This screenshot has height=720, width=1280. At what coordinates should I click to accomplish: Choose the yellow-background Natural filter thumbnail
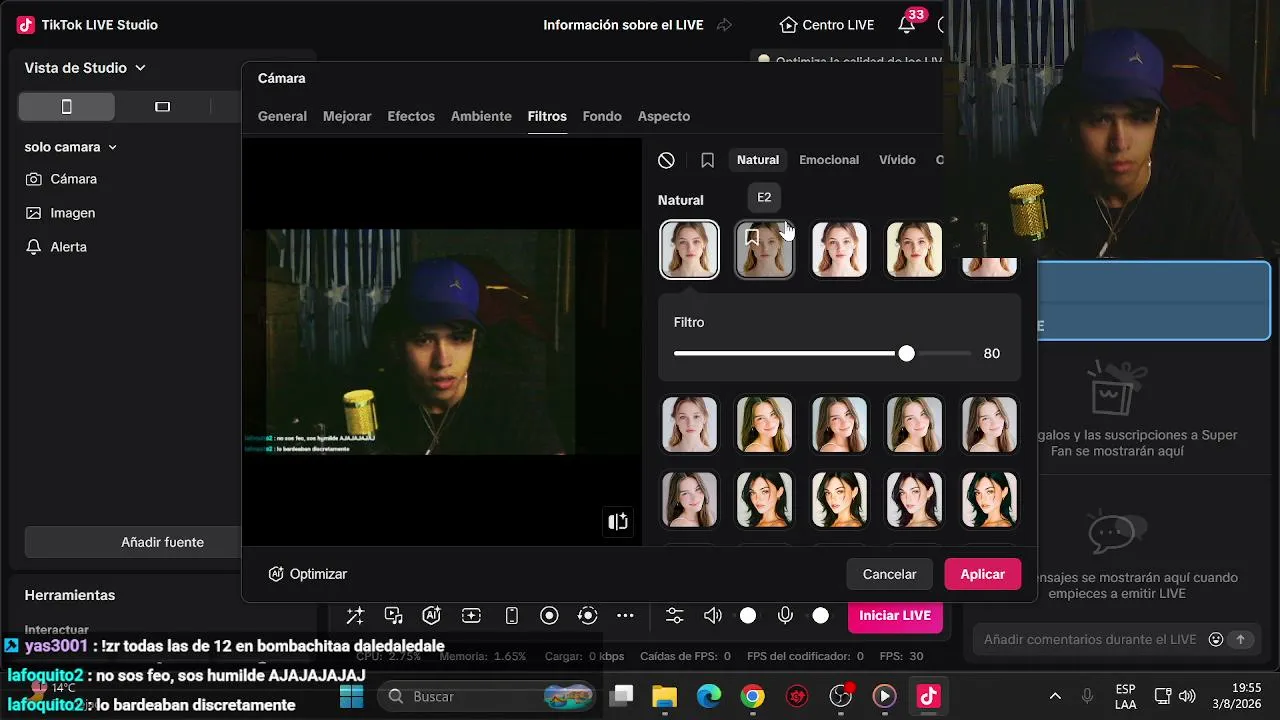914,249
